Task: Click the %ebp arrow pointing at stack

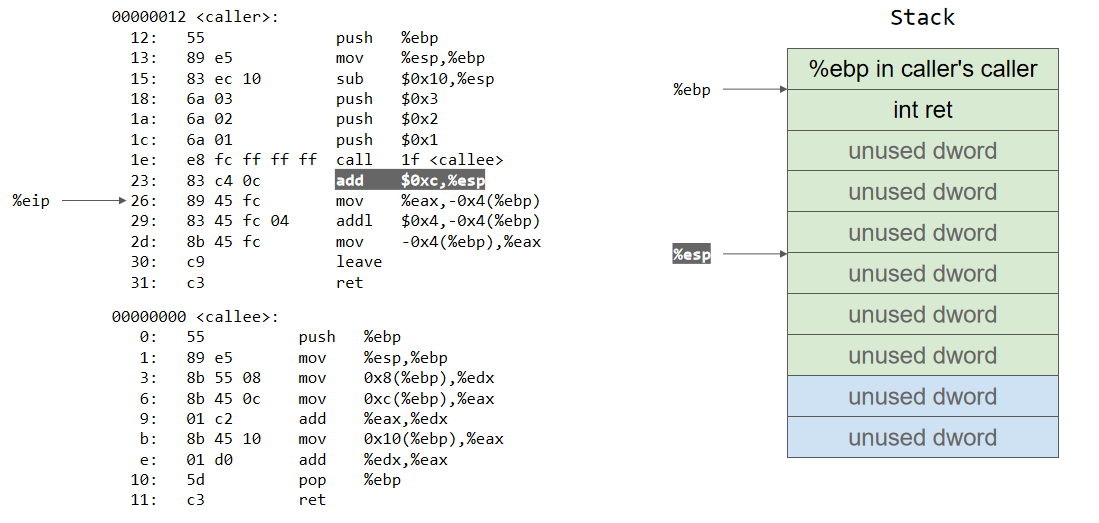Action: (754, 90)
